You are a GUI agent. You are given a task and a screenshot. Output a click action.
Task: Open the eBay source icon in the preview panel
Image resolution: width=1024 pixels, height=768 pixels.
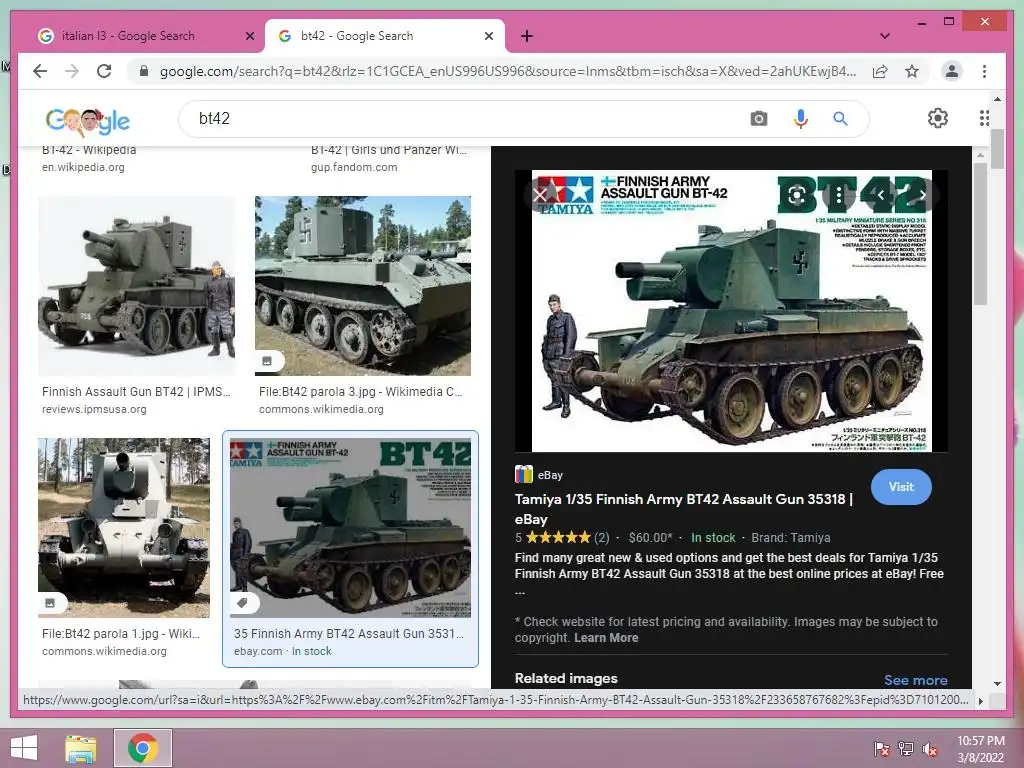[x=524, y=474]
